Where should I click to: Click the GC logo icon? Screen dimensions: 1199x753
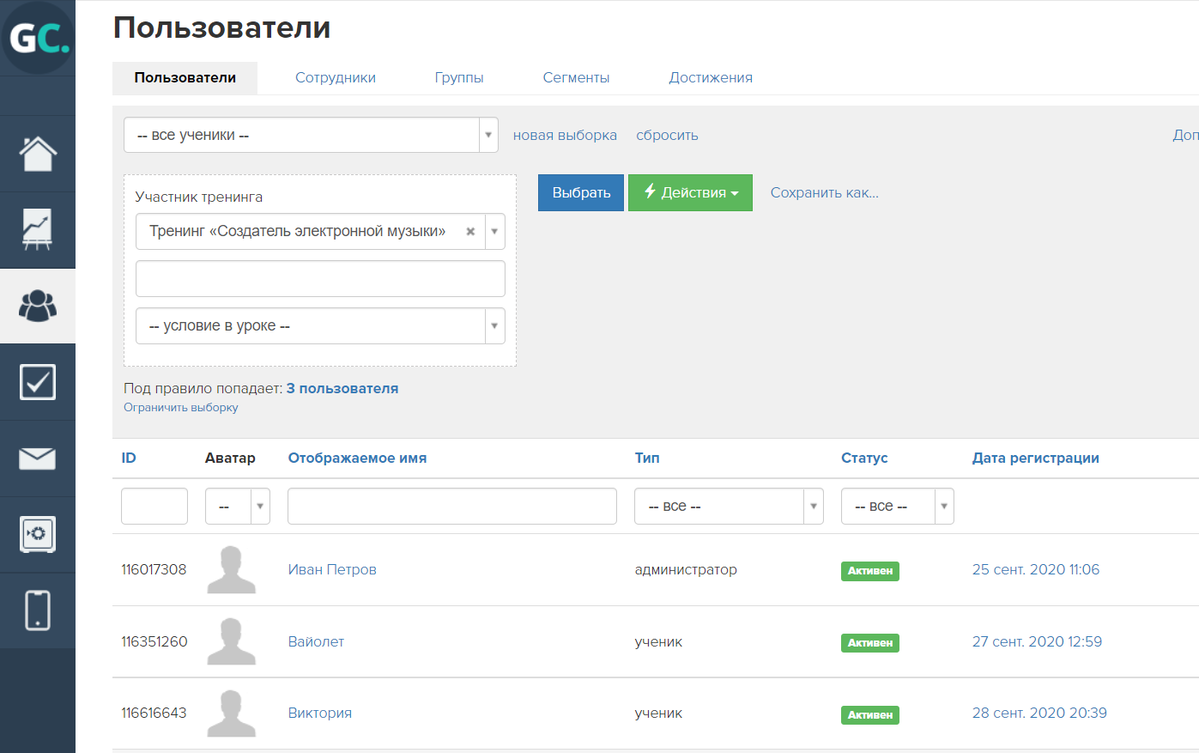point(38,38)
